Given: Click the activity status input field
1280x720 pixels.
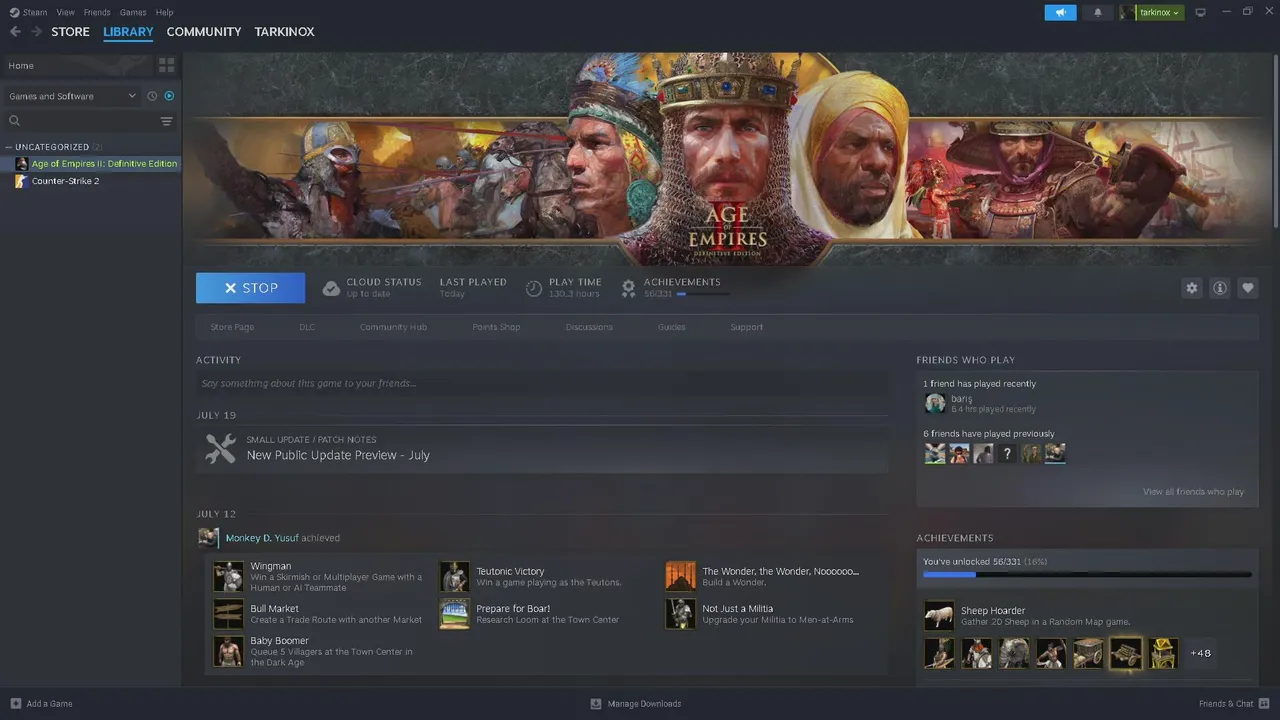Looking at the screenshot, I should coord(541,383).
